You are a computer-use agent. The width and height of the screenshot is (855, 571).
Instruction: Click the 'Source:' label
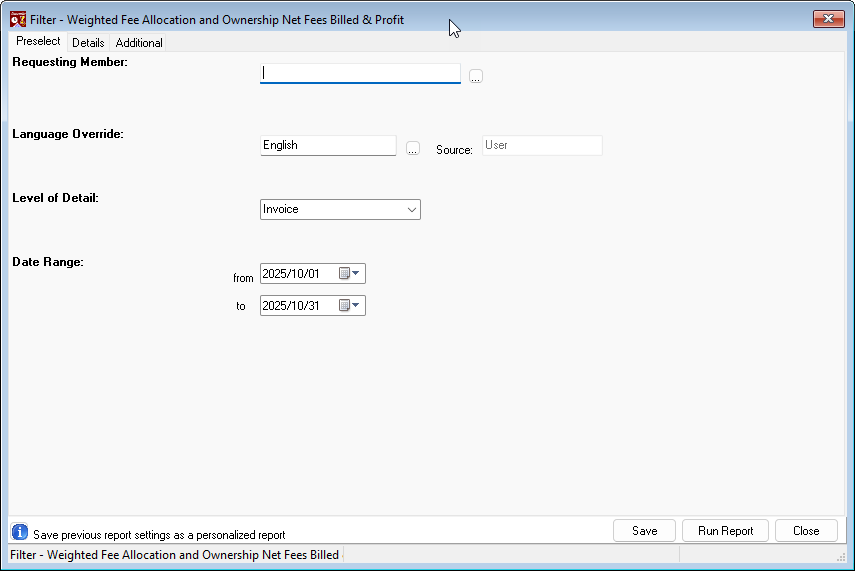coord(454,150)
